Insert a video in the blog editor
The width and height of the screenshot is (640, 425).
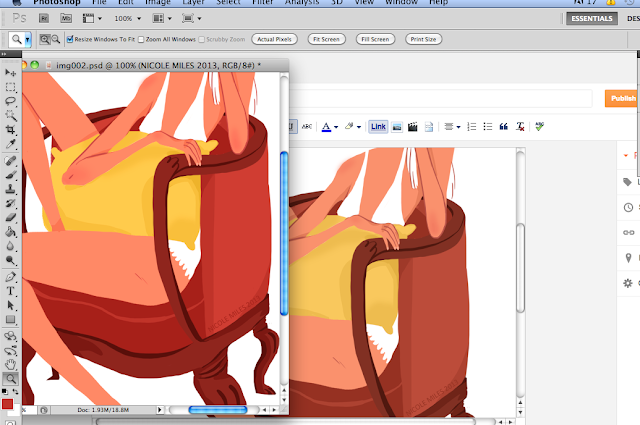pyautogui.click(x=413, y=127)
